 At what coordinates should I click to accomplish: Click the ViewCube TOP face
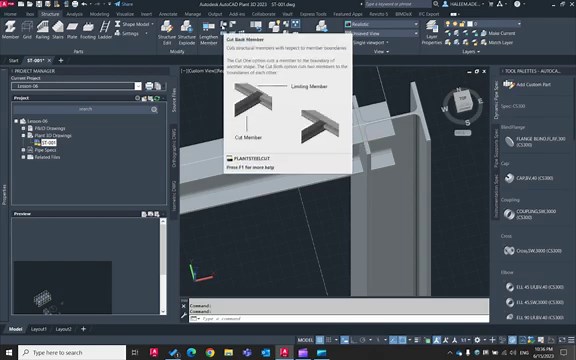[462, 98]
